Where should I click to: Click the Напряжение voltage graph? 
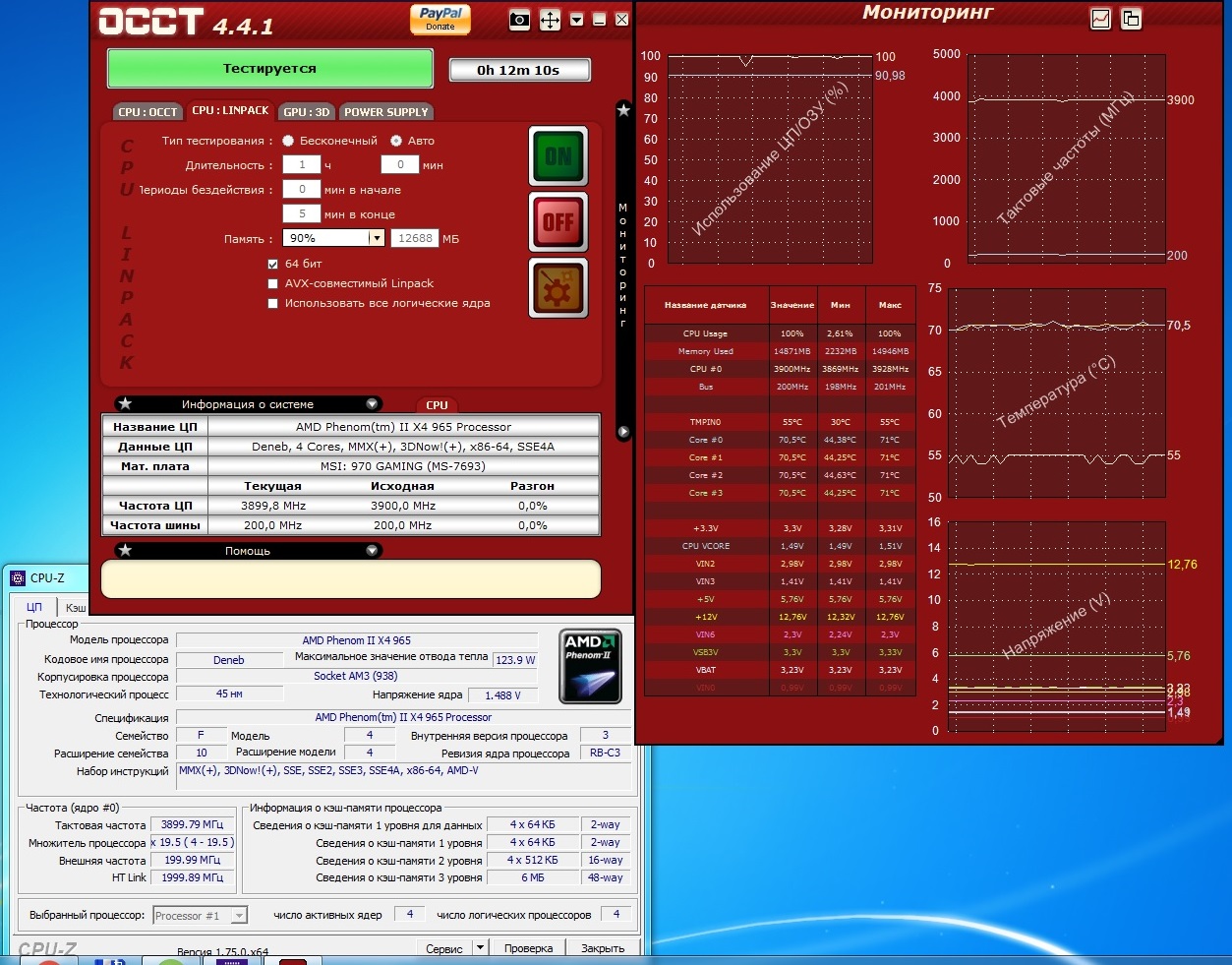point(1056,626)
